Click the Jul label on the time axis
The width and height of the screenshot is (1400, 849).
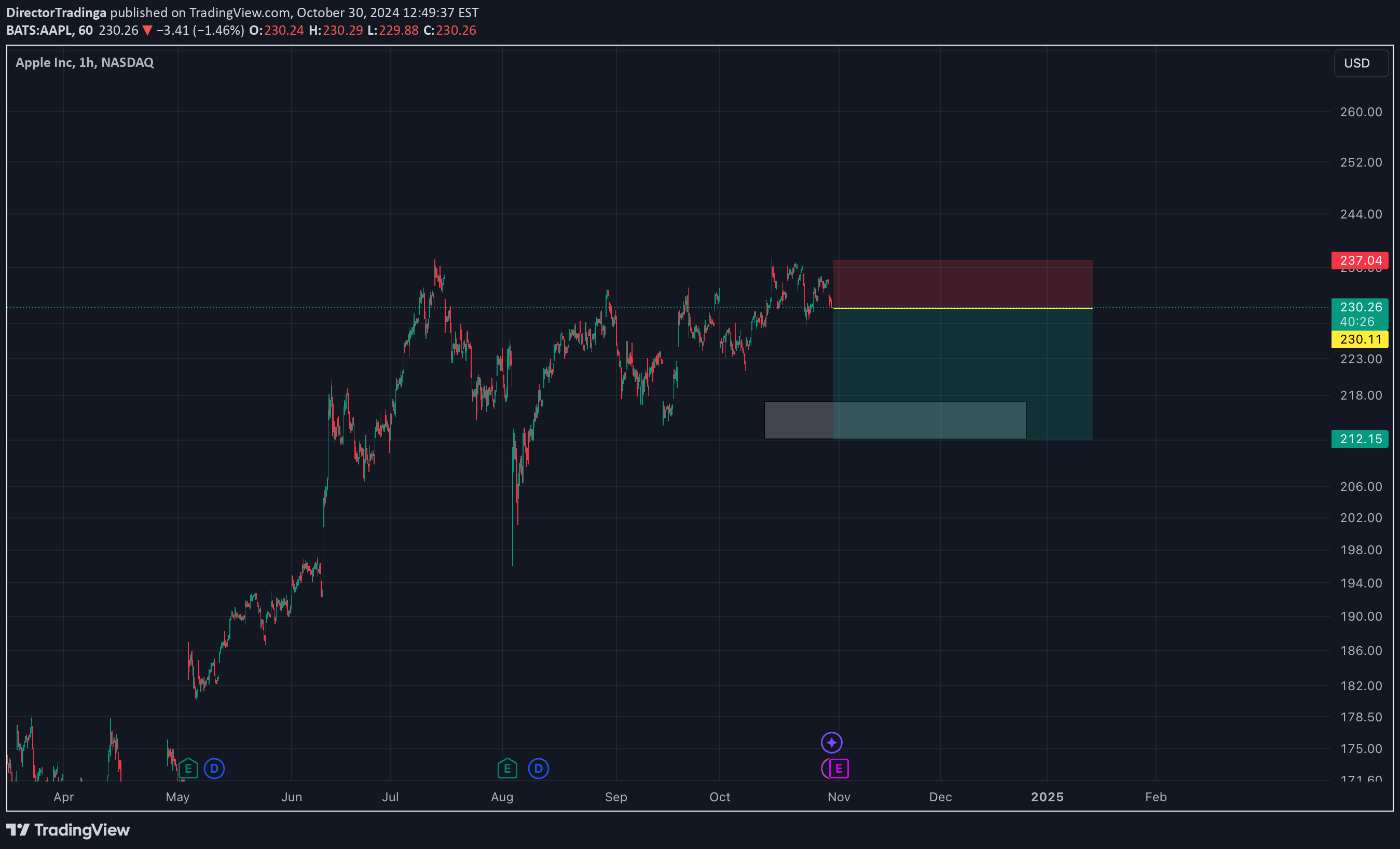click(x=390, y=797)
